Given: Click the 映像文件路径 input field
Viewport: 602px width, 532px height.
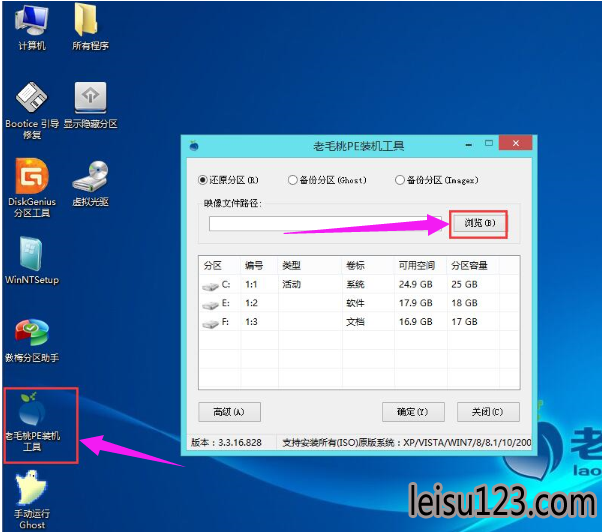Looking at the screenshot, I should [326, 223].
